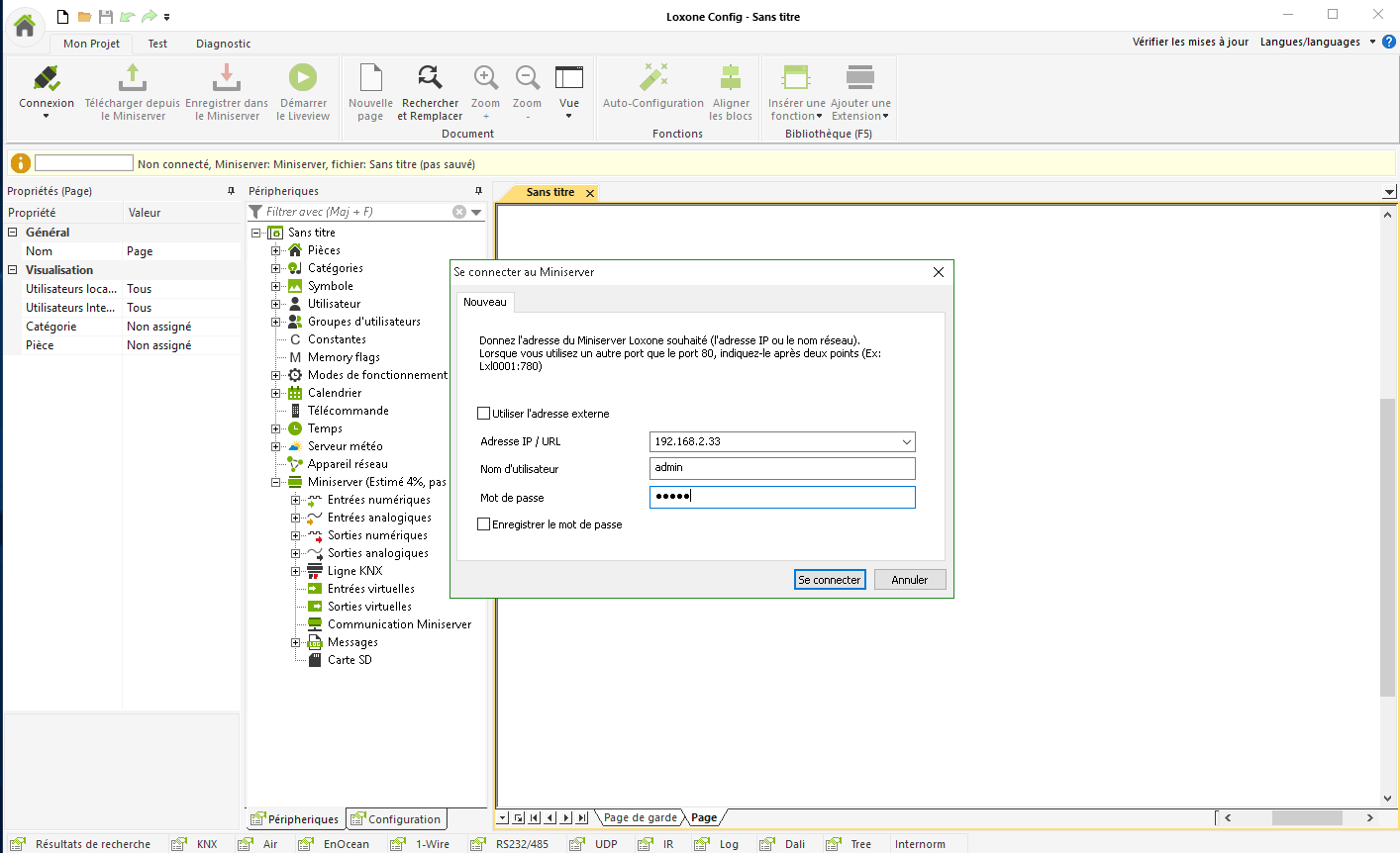Select Carte SD tree item
The height and width of the screenshot is (853, 1400).
(350, 660)
